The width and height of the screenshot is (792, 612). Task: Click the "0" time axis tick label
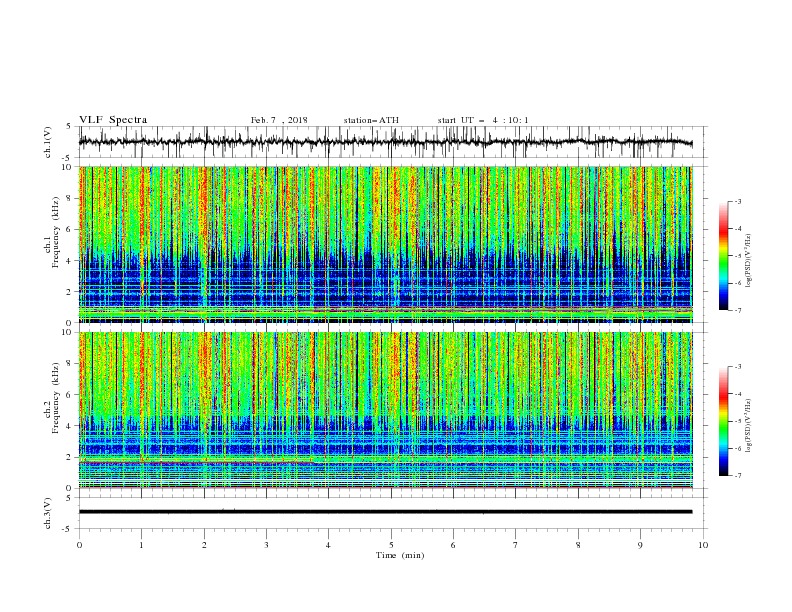coord(79,545)
